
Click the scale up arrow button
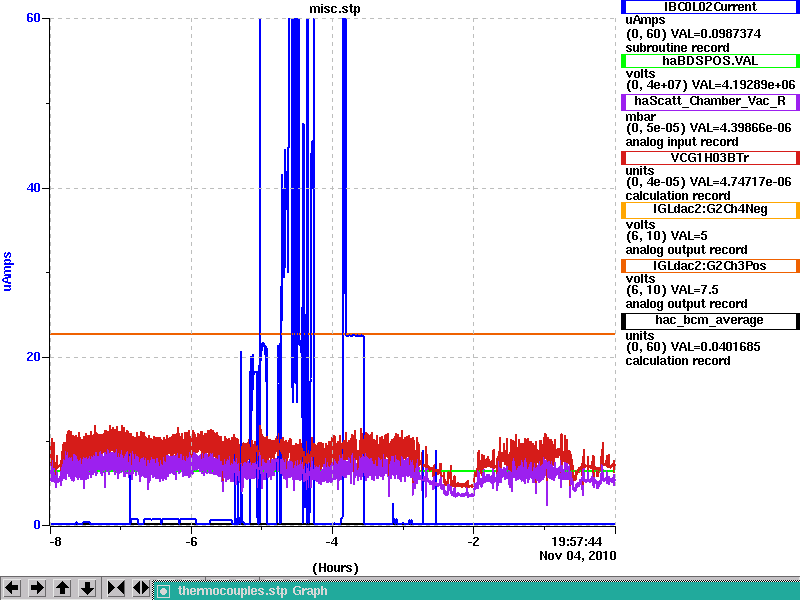point(63,588)
